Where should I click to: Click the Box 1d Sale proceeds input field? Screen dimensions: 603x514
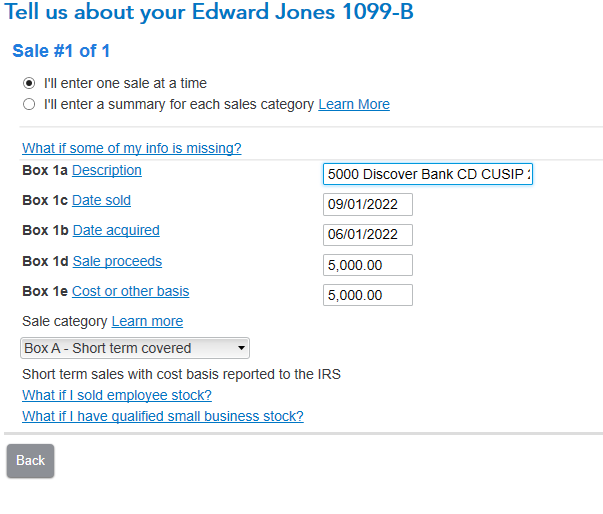coord(368,265)
